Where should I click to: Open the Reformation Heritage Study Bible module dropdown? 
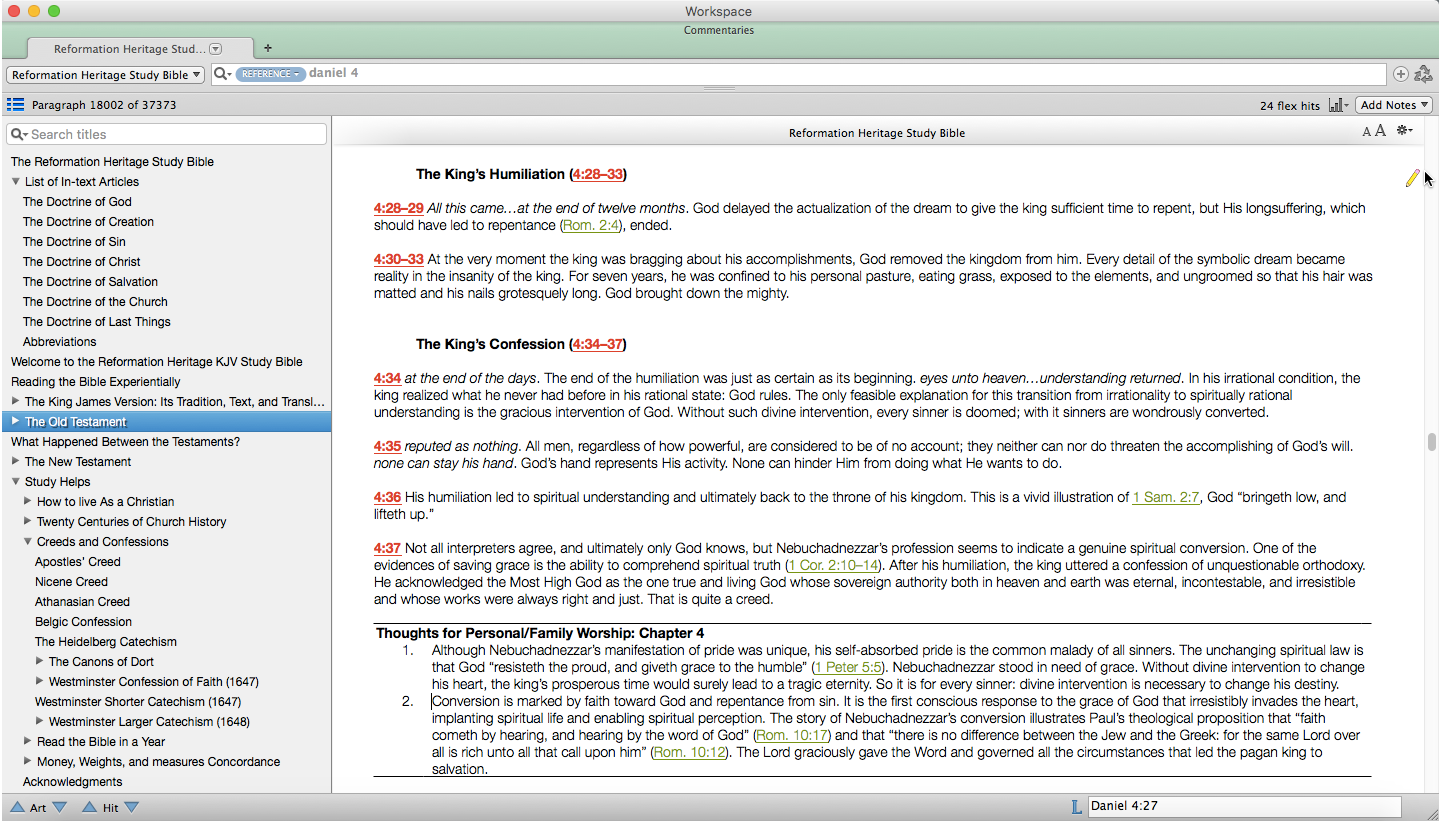[x=106, y=75]
